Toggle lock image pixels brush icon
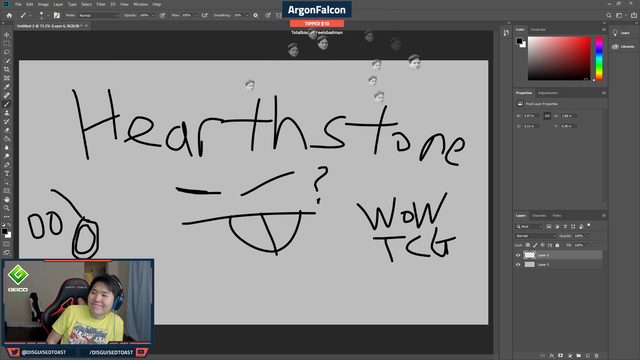The image size is (640, 360). coord(535,245)
